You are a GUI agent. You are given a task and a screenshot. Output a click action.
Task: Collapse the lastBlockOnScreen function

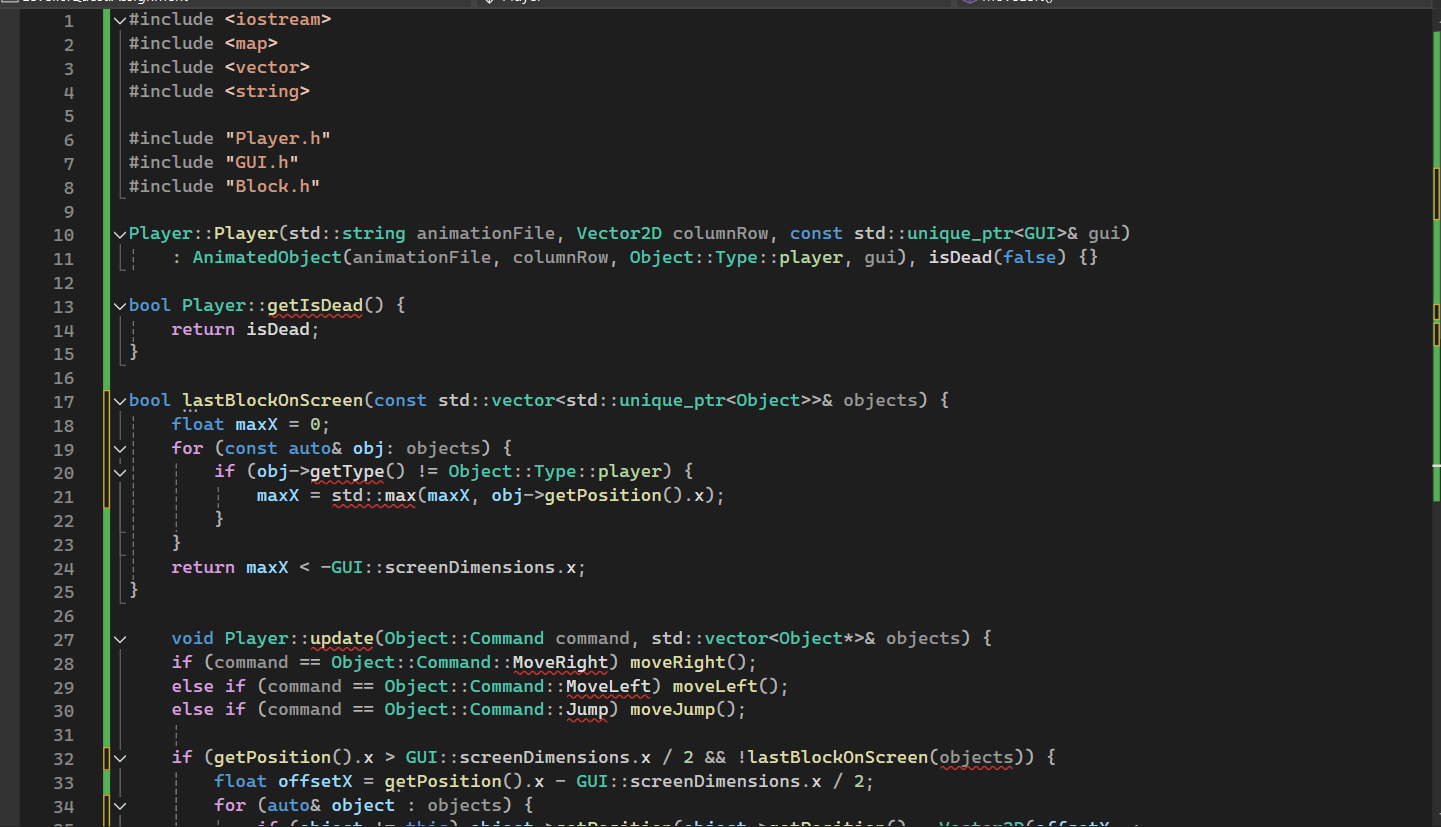click(119, 399)
